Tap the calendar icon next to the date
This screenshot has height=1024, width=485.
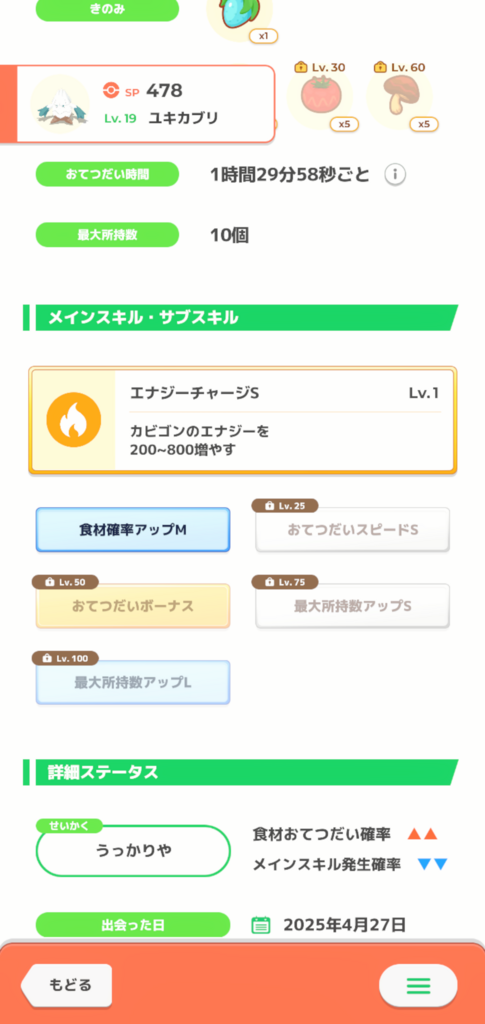pyautogui.click(x=261, y=925)
